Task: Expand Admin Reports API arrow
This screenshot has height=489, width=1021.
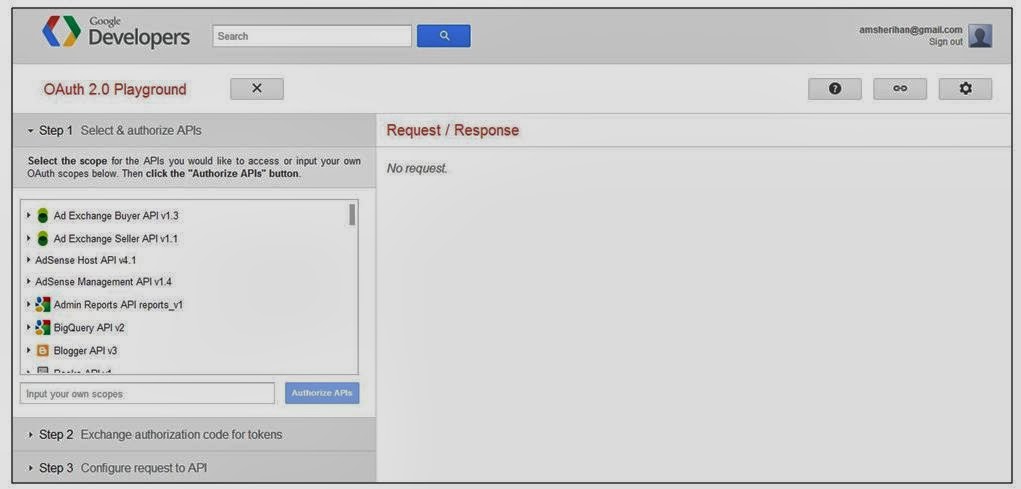Action: click(x=29, y=304)
